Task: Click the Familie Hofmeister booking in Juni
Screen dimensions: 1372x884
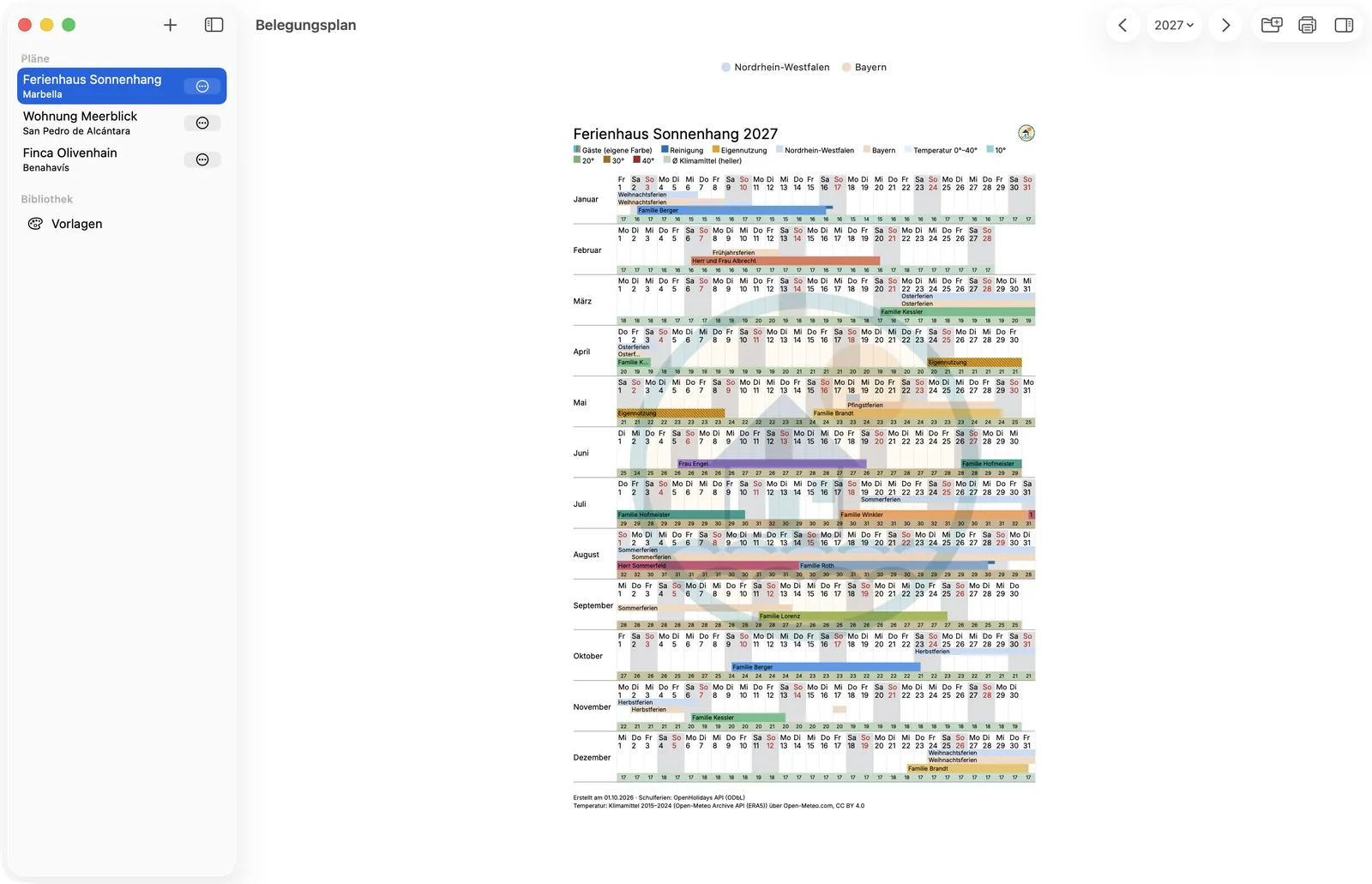Action: tap(992, 464)
